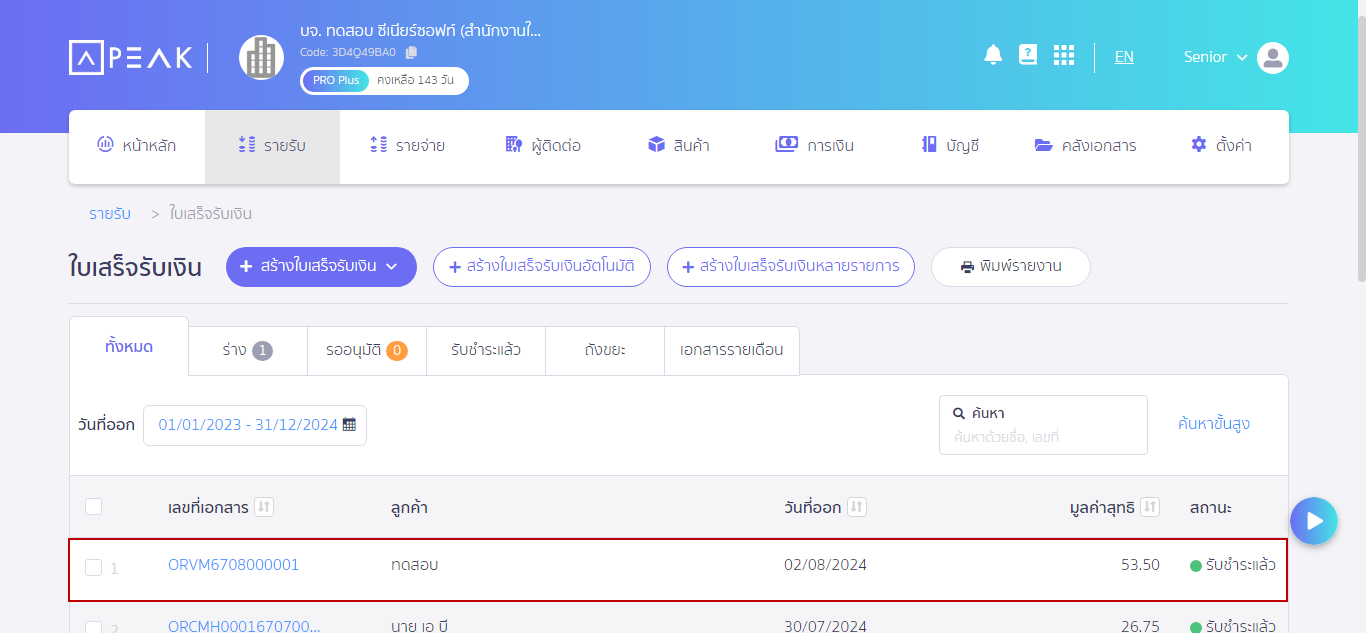Viewport: 1366px width, 633px height.
Task: Select ทั้งหมด tab
Action: point(129,346)
